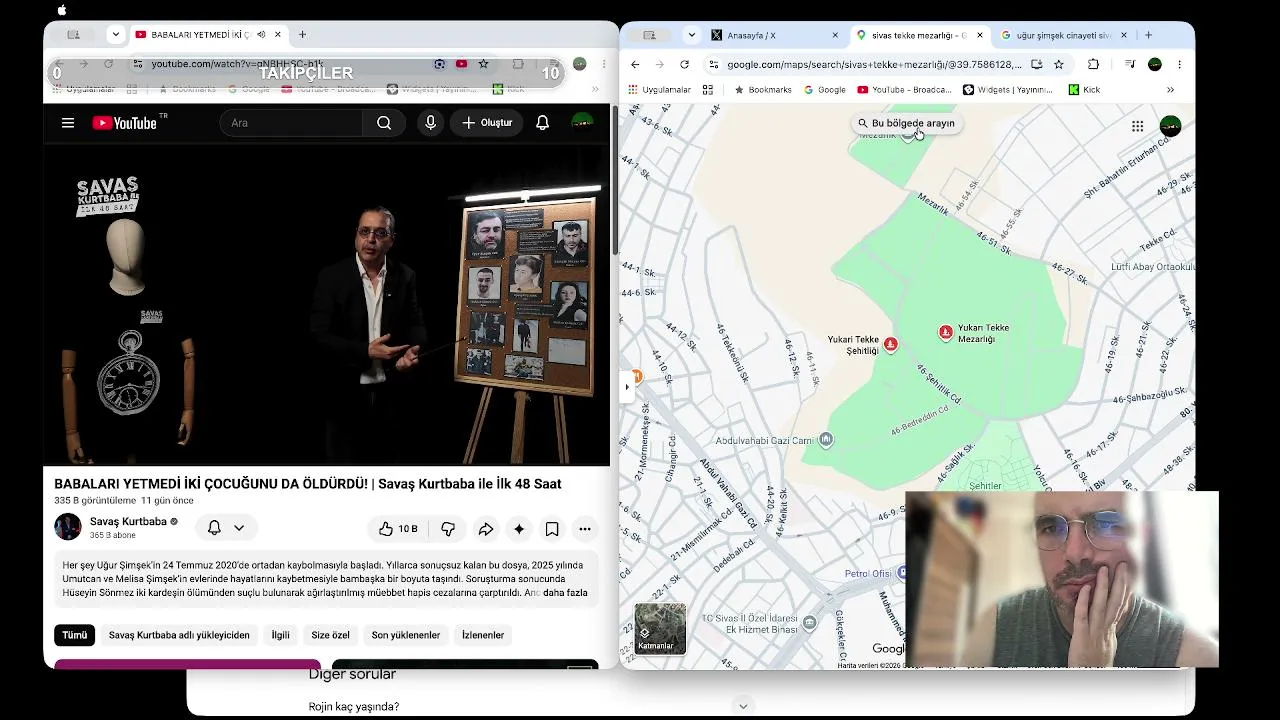This screenshot has height=720, width=1280.
Task: Open the Savaş Kurtbaba channel name link
Action: tap(128, 521)
